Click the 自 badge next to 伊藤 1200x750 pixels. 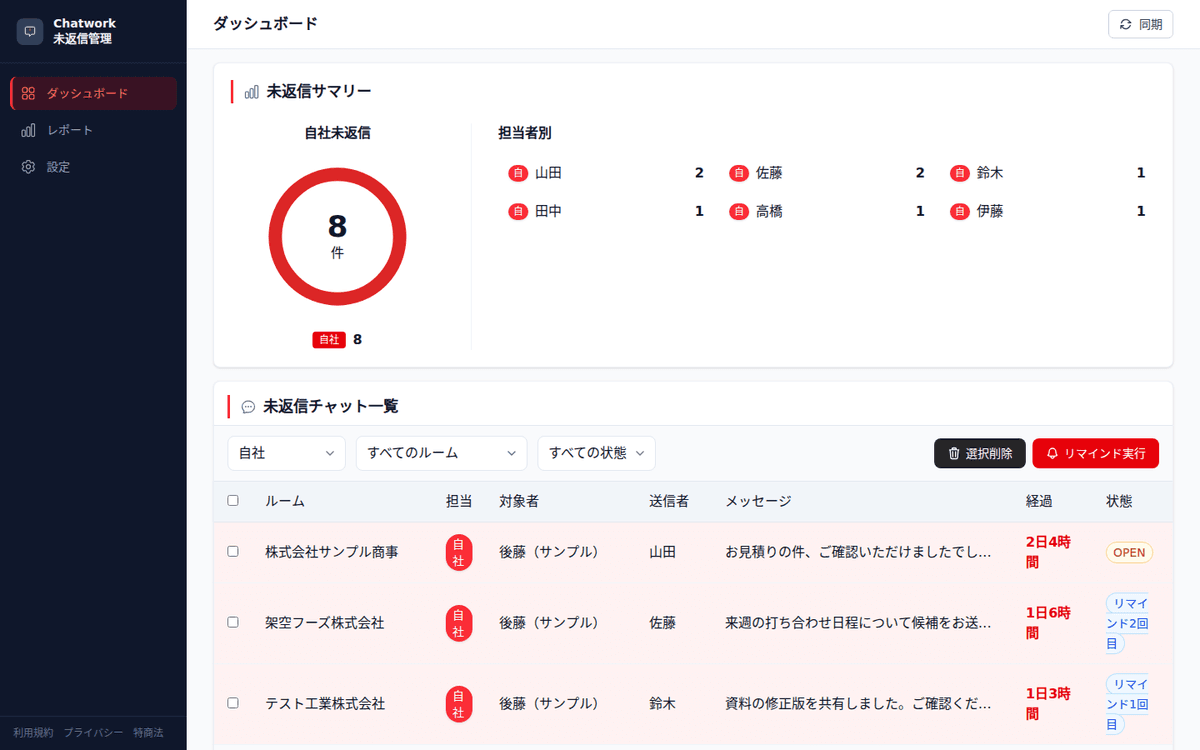tap(960, 211)
